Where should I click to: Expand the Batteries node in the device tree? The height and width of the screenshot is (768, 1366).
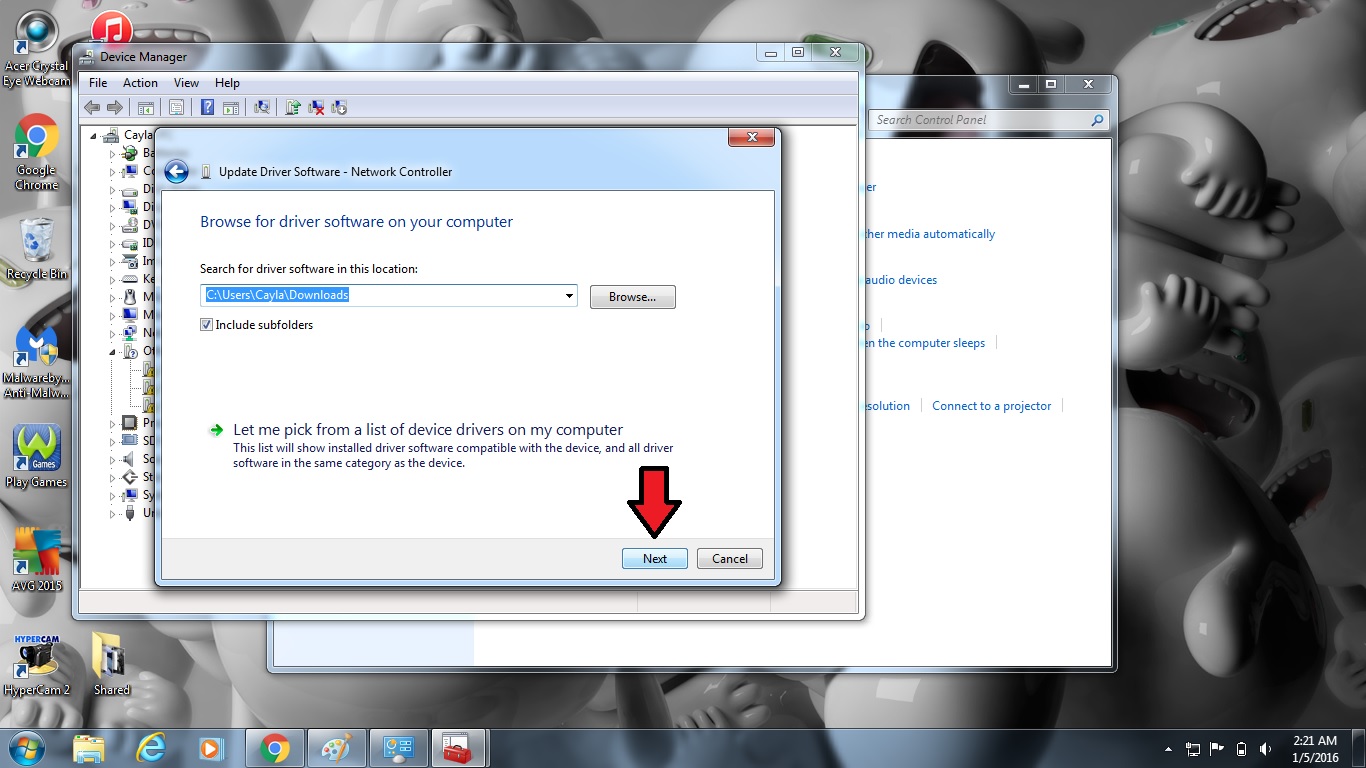click(113, 153)
